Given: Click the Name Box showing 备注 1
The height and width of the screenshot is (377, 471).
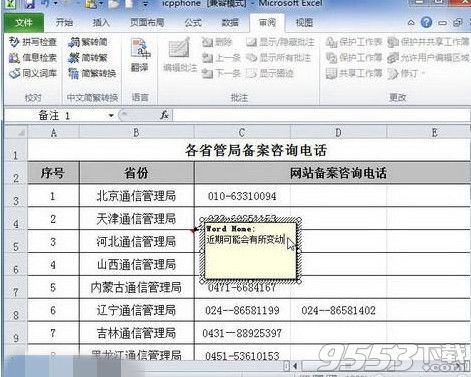Looking at the screenshot, I should [x=55, y=116].
